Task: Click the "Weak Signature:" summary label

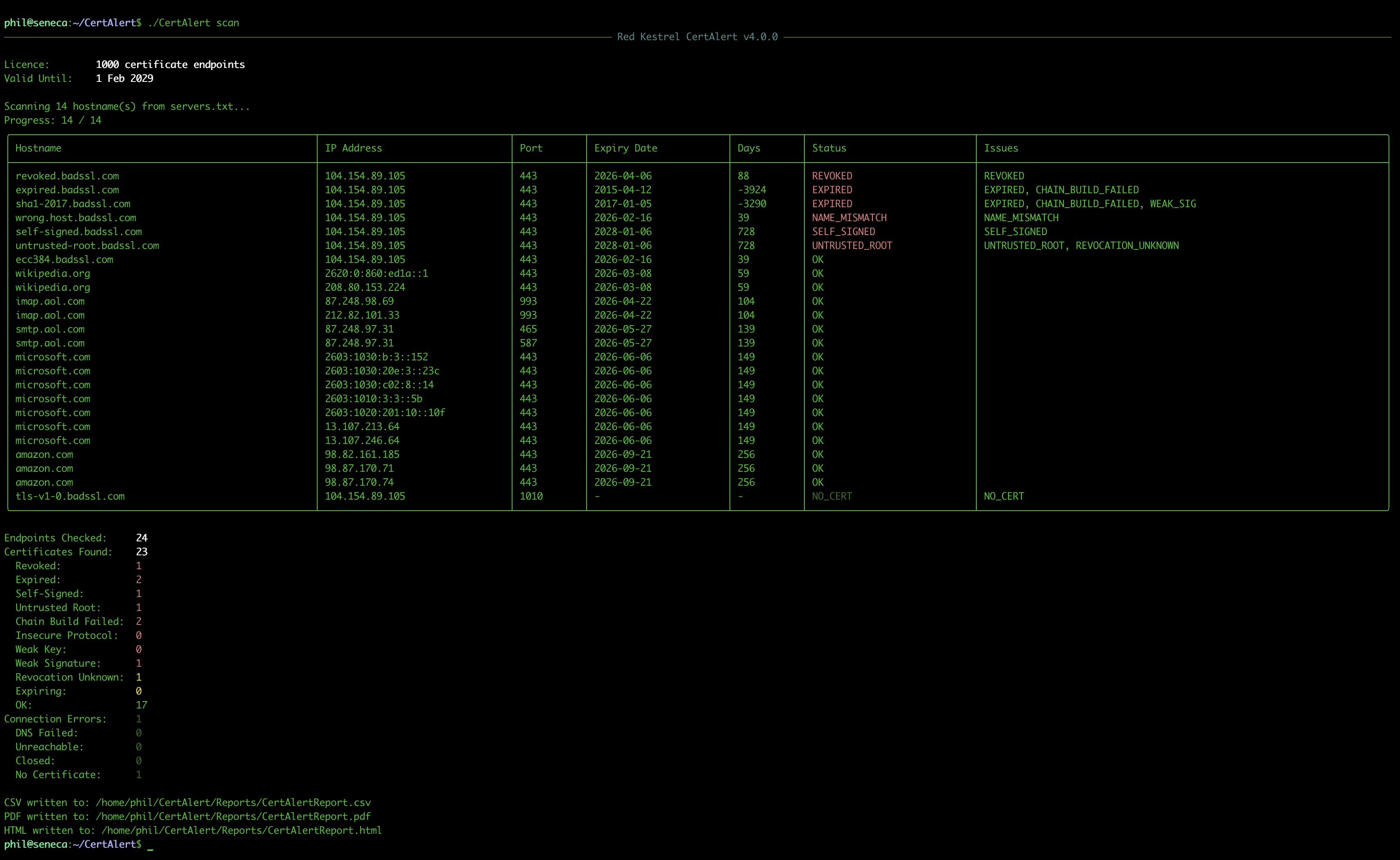Action: point(58,663)
